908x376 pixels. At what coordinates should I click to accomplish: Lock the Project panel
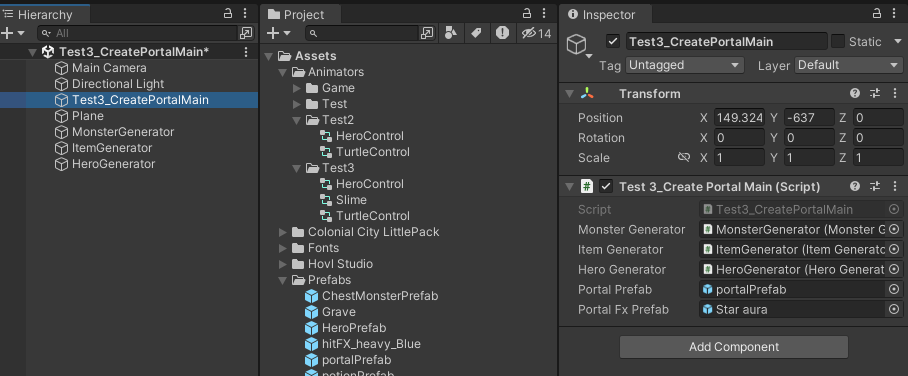click(527, 13)
